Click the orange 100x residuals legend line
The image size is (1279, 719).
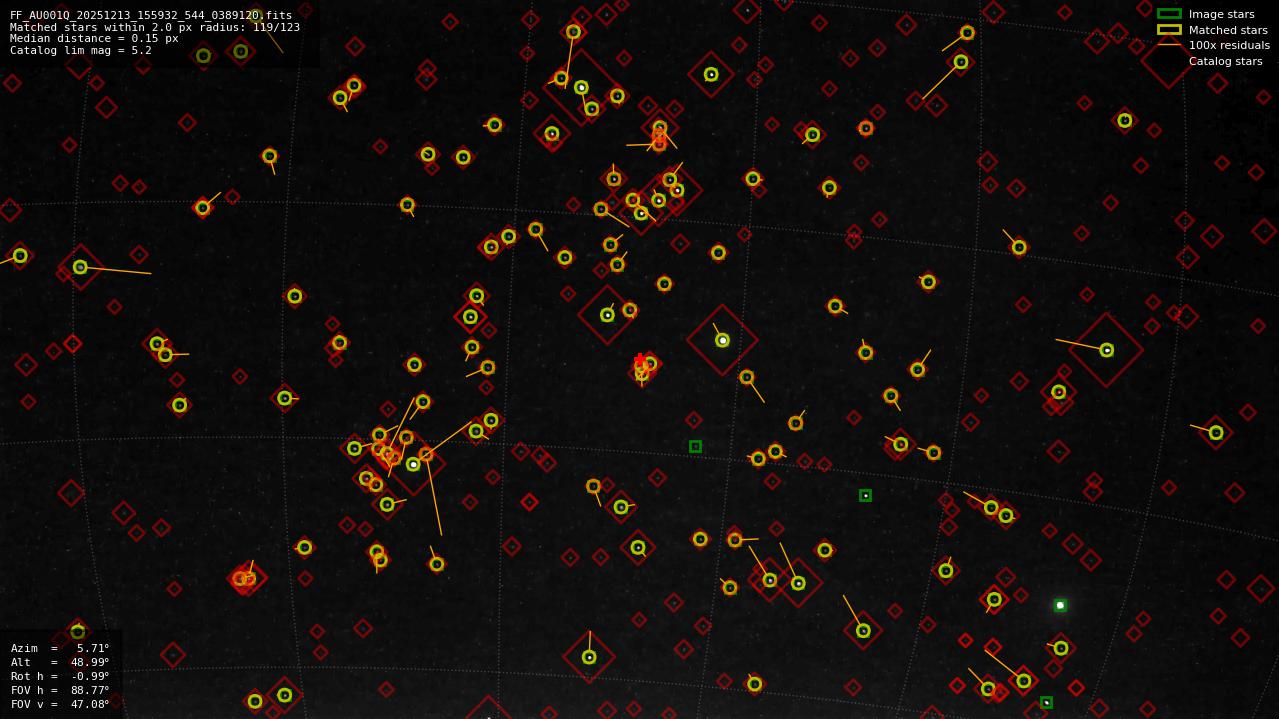coord(1169,45)
